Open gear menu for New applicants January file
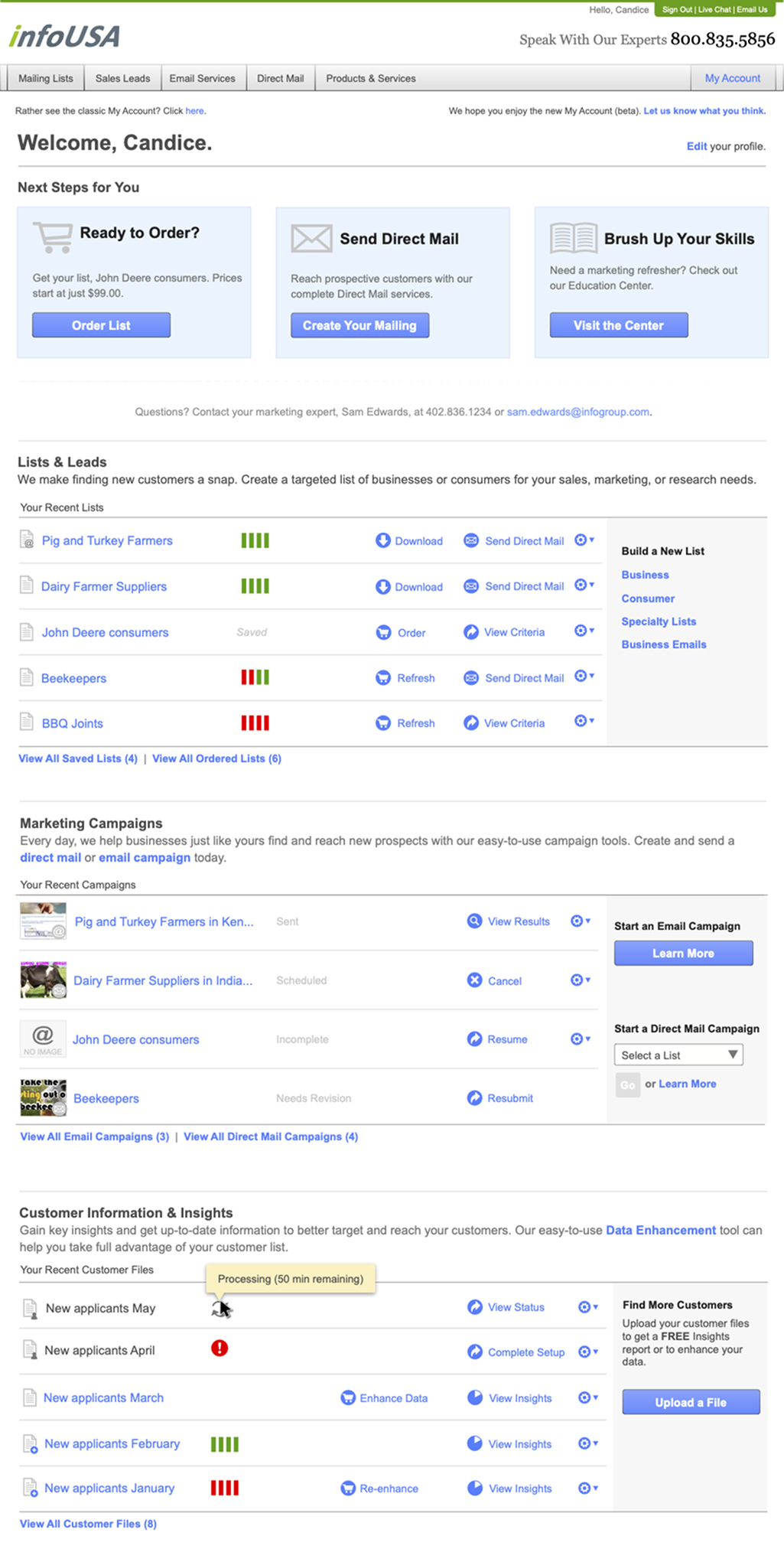This screenshot has width=784, height=1562. [x=588, y=1488]
